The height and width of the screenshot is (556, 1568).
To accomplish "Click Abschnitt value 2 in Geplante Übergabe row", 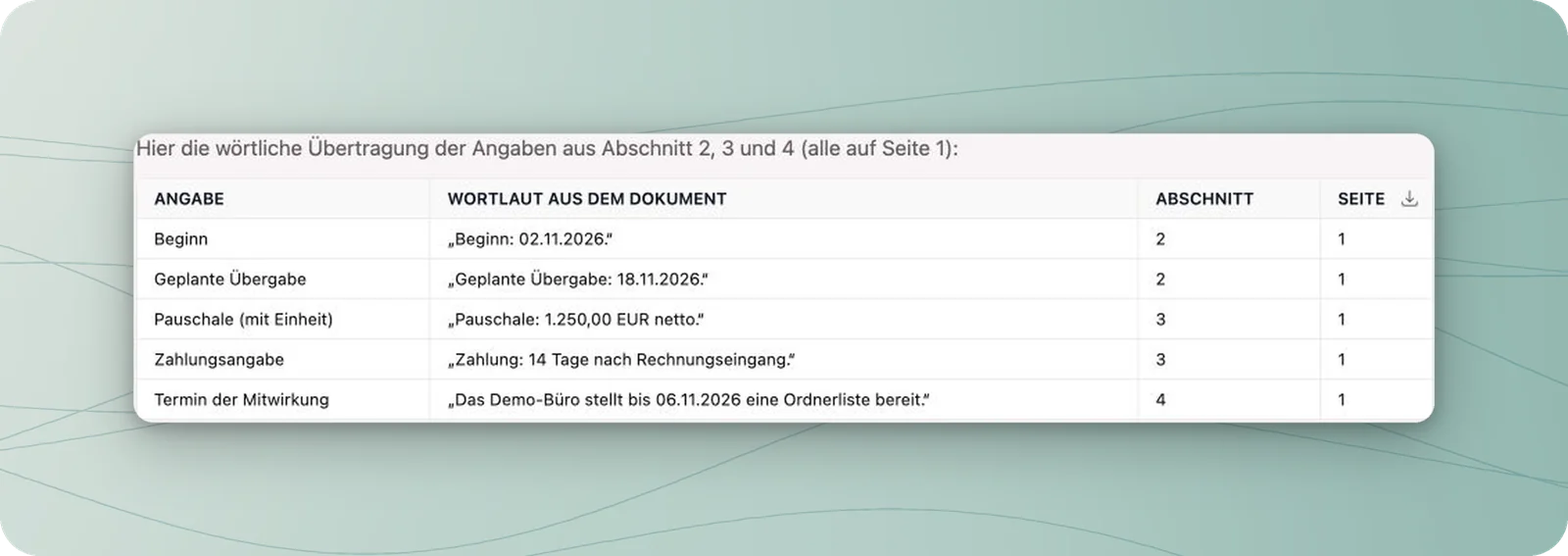I will [1160, 279].
